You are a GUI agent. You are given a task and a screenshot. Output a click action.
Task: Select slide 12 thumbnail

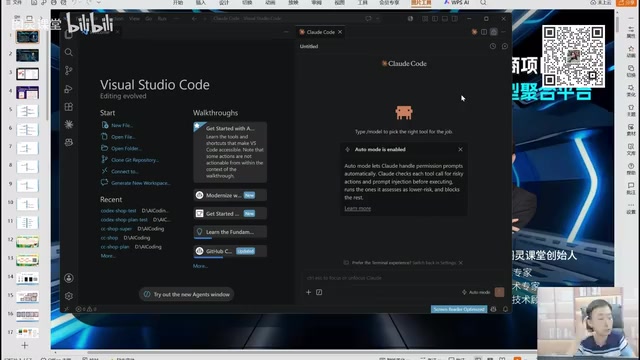[27, 241]
